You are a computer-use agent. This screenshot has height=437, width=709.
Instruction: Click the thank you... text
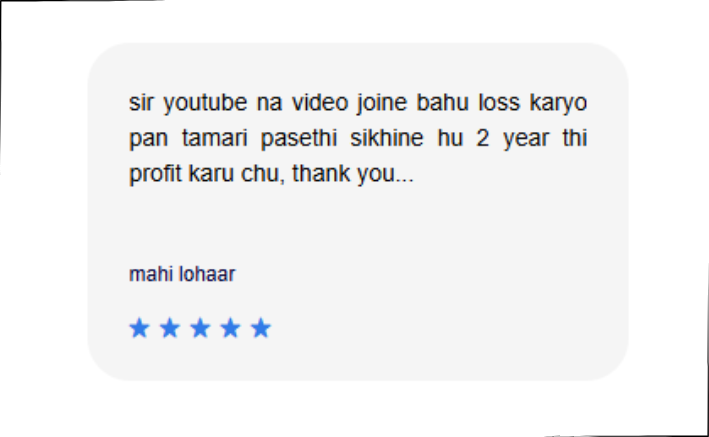pos(353,174)
